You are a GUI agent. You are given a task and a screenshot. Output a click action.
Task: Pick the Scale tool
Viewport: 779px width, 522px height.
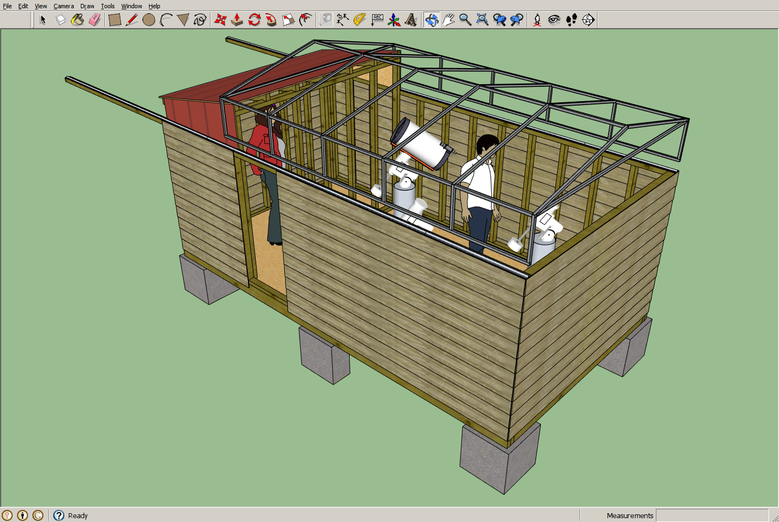[x=289, y=20]
